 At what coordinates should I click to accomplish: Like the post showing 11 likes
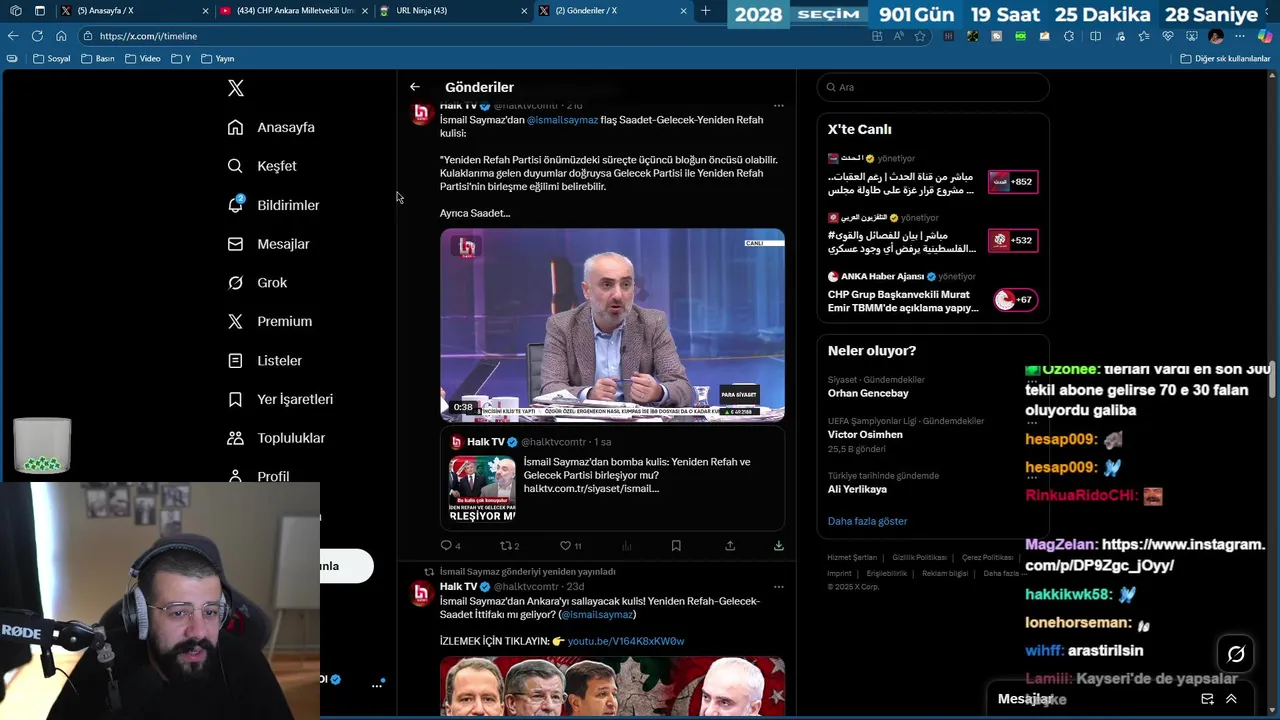570,545
